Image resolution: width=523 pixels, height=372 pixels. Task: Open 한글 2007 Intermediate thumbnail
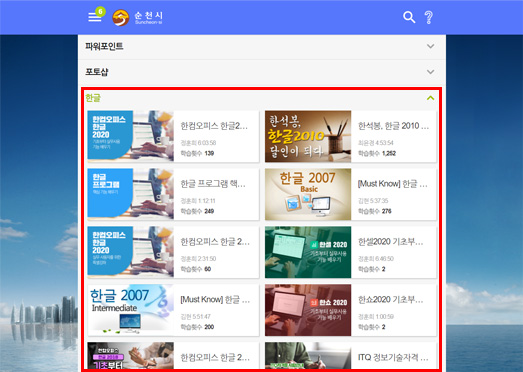tap(130, 310)
